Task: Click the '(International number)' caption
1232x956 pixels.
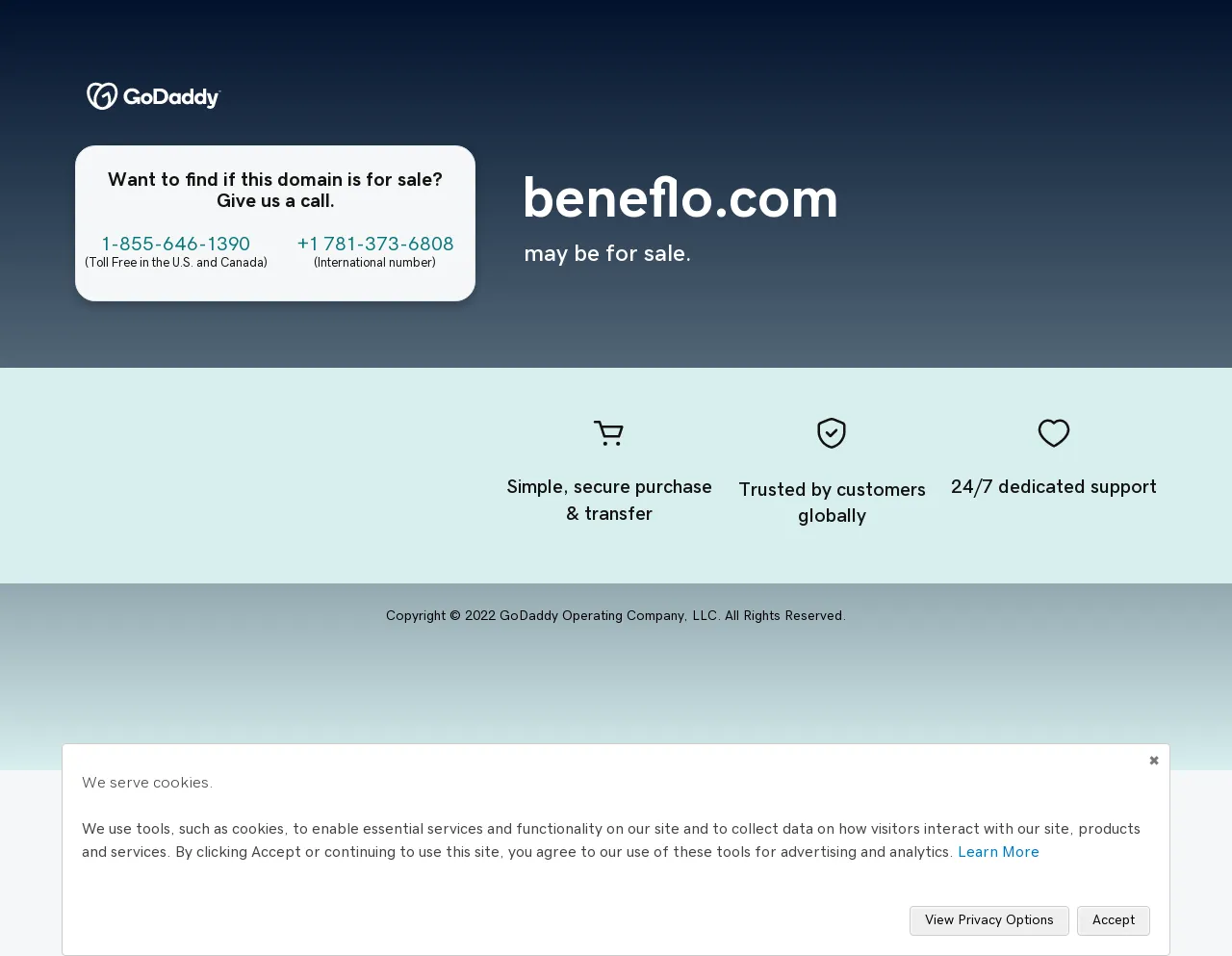Action: [374, 263]
